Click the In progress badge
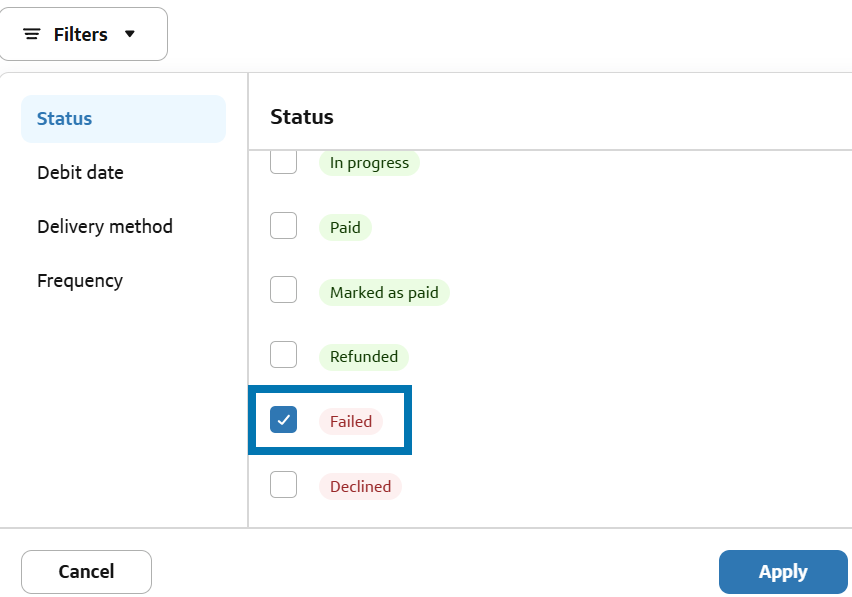The width and height of the screenshot is (852, 597). point(369,163)
